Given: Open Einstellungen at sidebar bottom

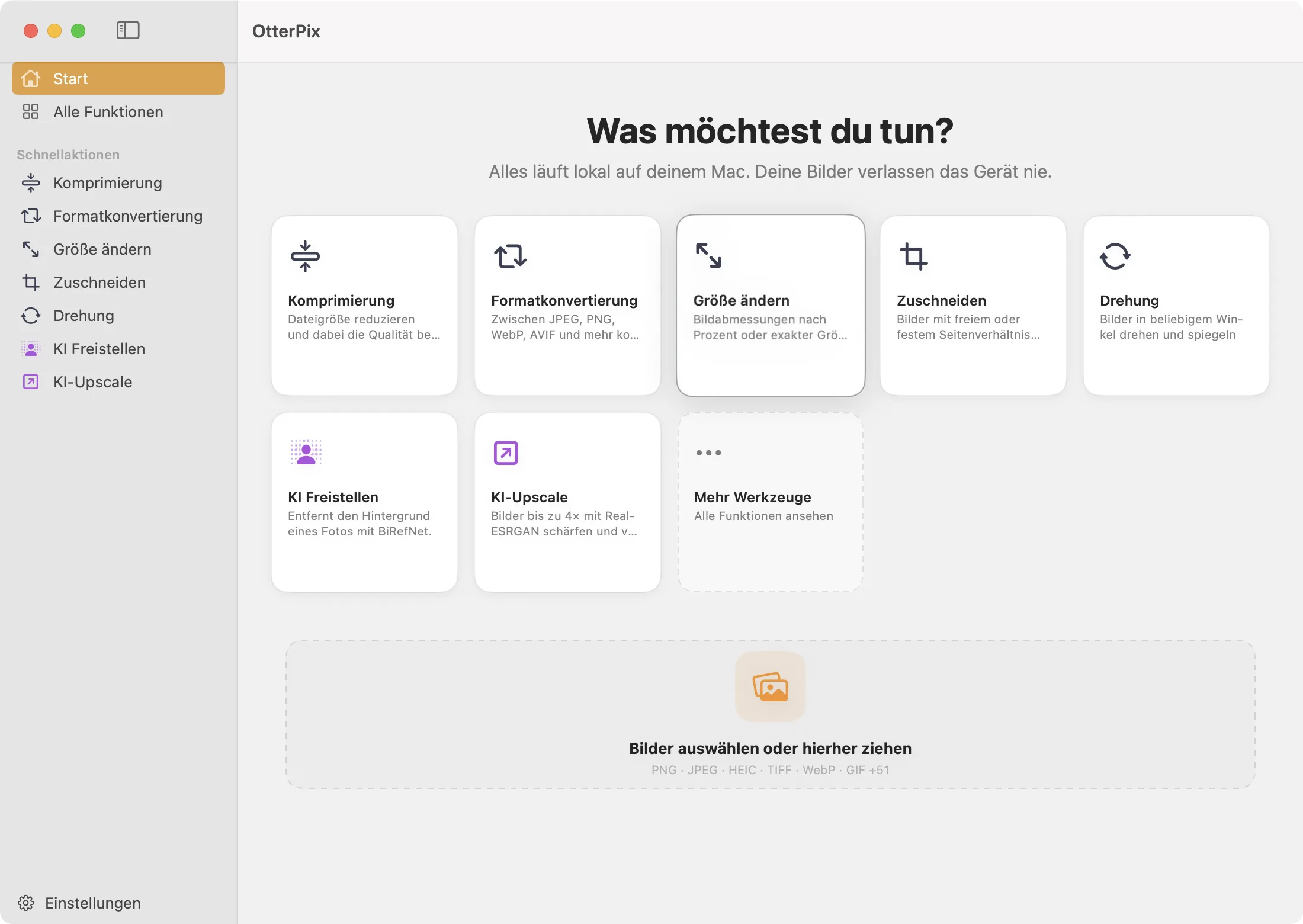Looking at the screenshot, I should pyautogui.click(x=79, y=903).
